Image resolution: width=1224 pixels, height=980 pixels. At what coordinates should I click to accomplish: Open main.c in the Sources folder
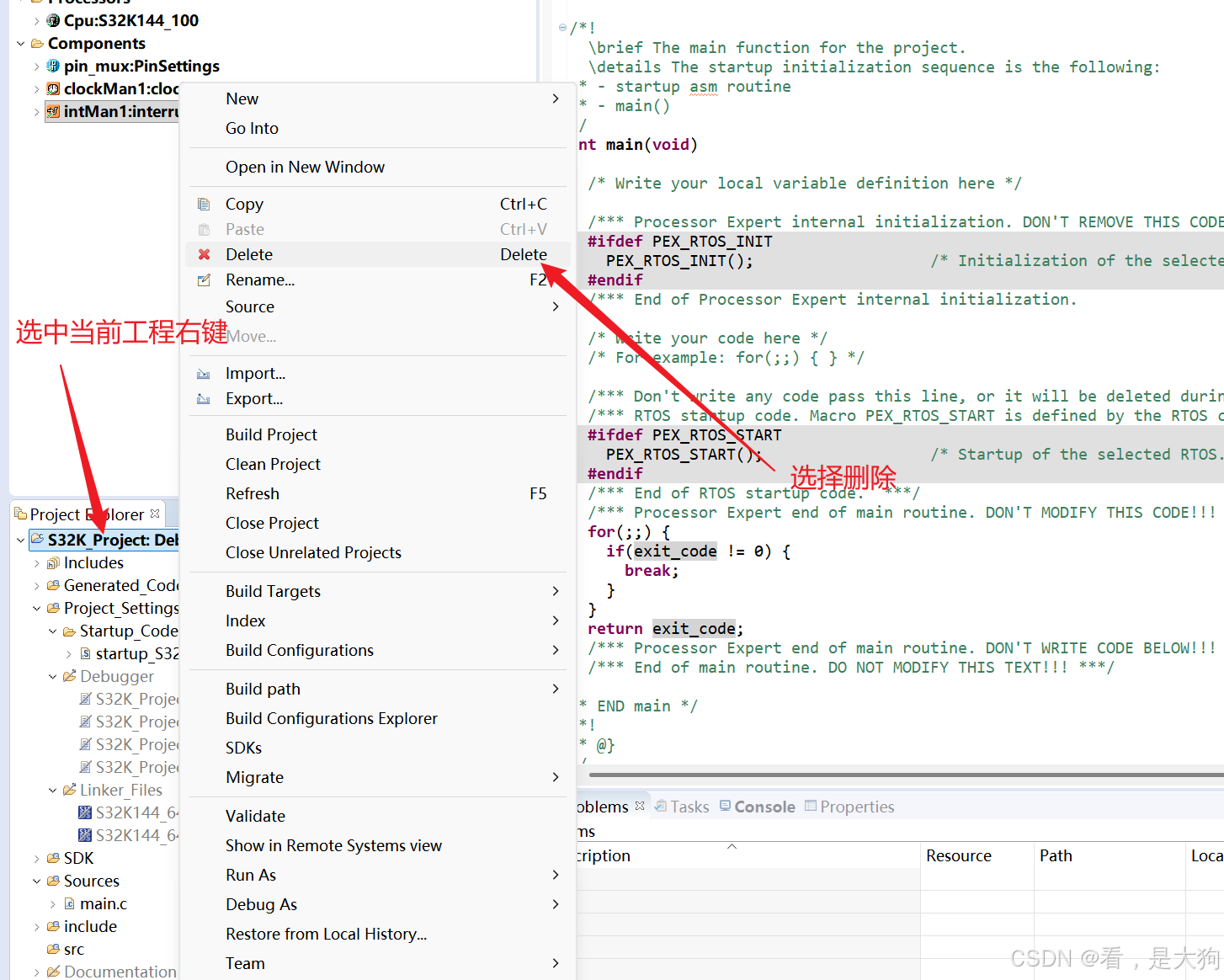104,903
